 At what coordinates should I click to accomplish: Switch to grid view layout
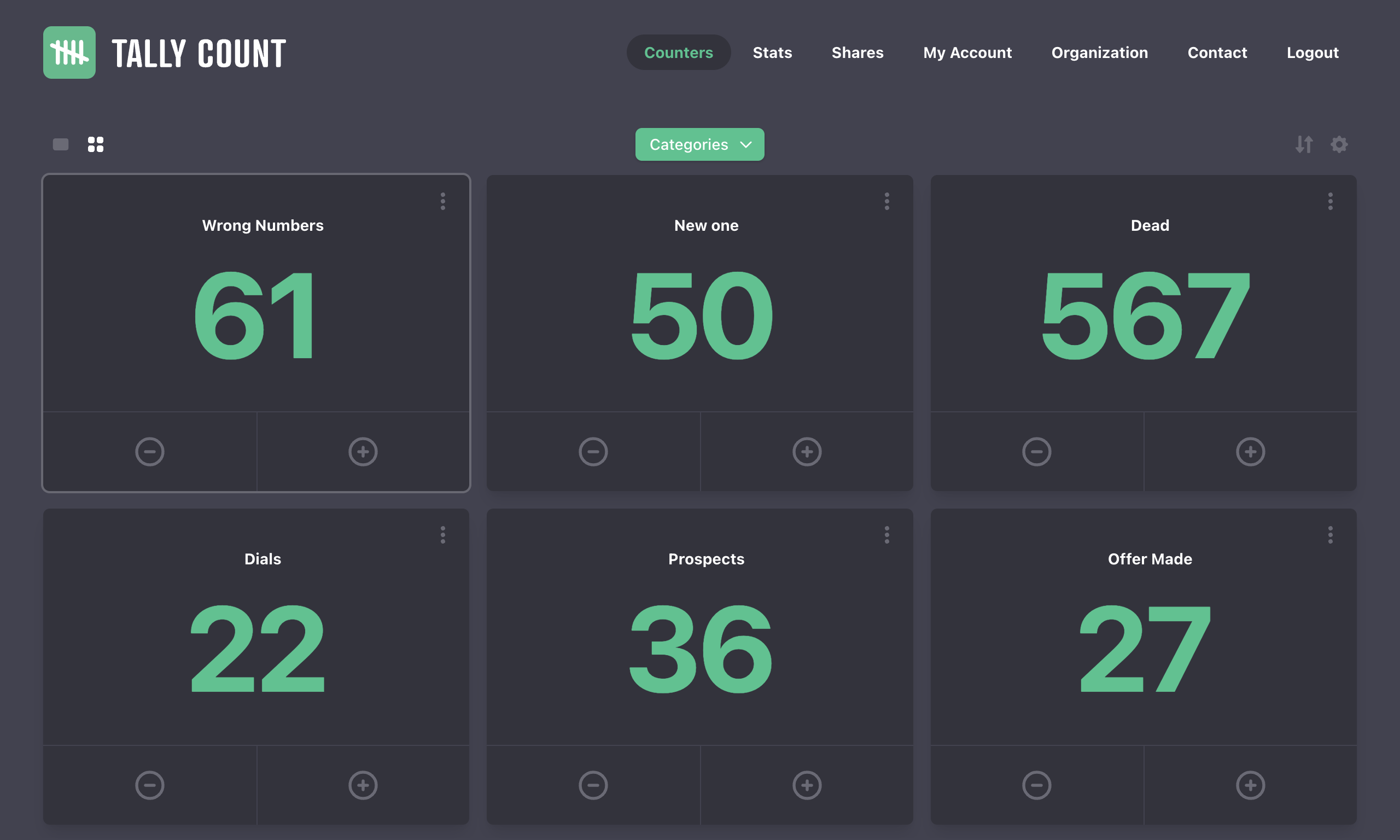96,144
